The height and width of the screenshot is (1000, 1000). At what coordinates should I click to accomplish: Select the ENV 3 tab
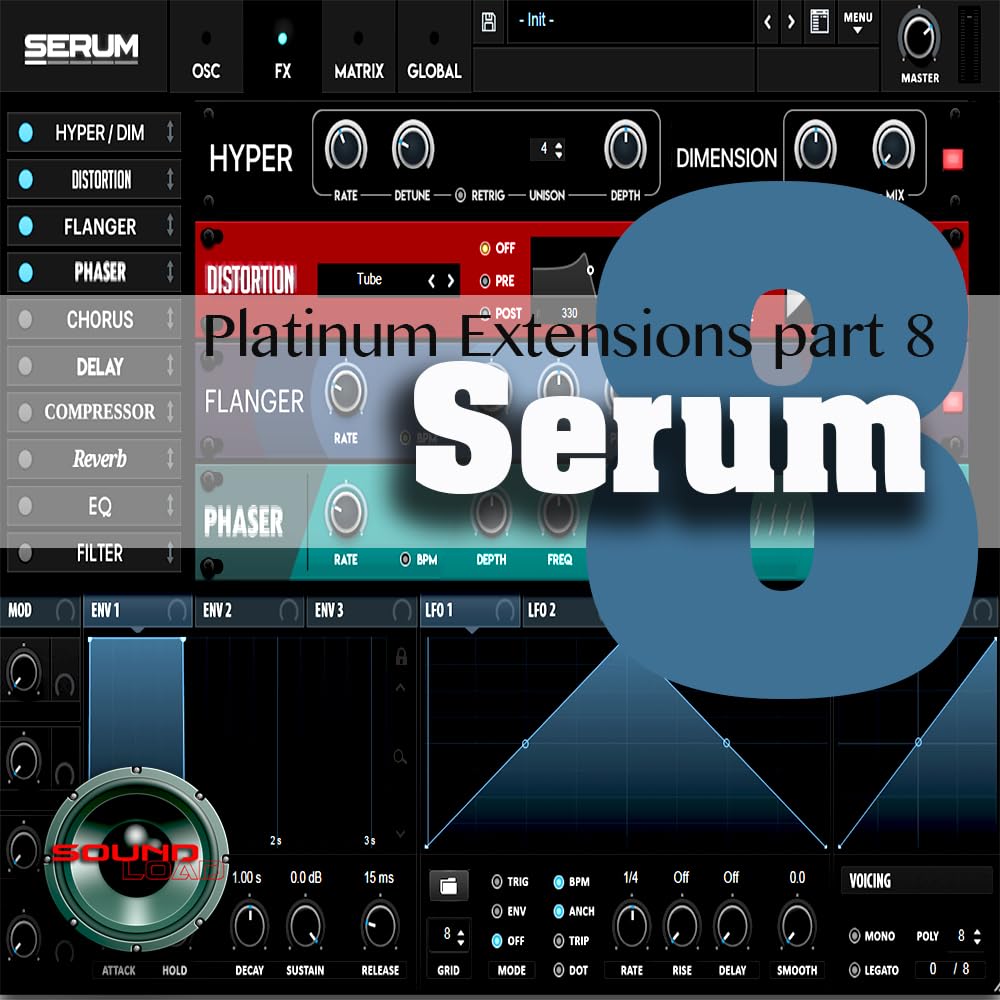(x=362, y=611)
